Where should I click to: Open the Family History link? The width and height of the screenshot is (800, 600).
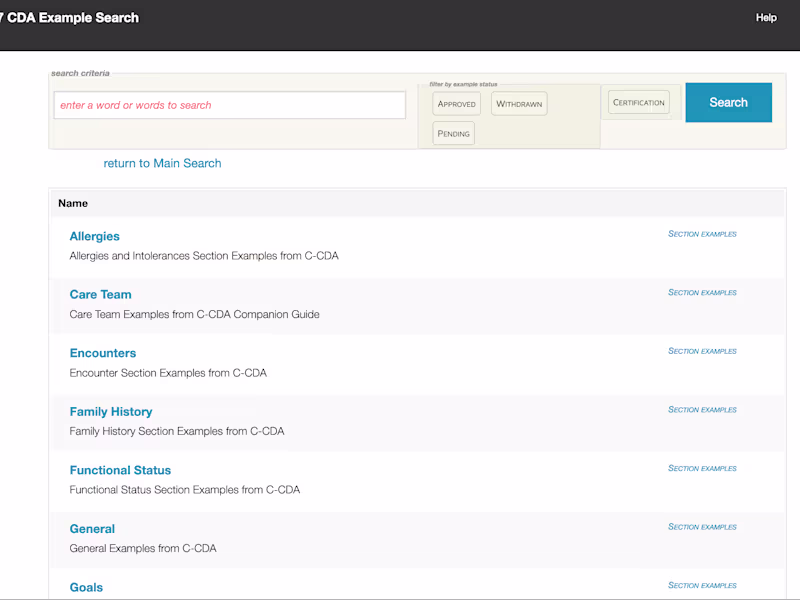click(111, 411)
